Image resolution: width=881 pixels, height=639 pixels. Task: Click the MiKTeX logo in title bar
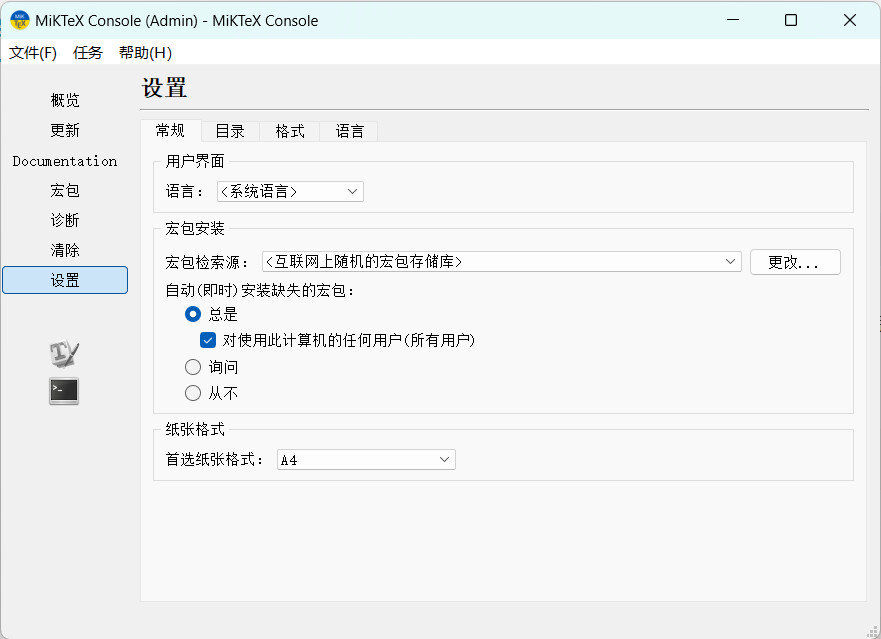[x=20, y=20]
